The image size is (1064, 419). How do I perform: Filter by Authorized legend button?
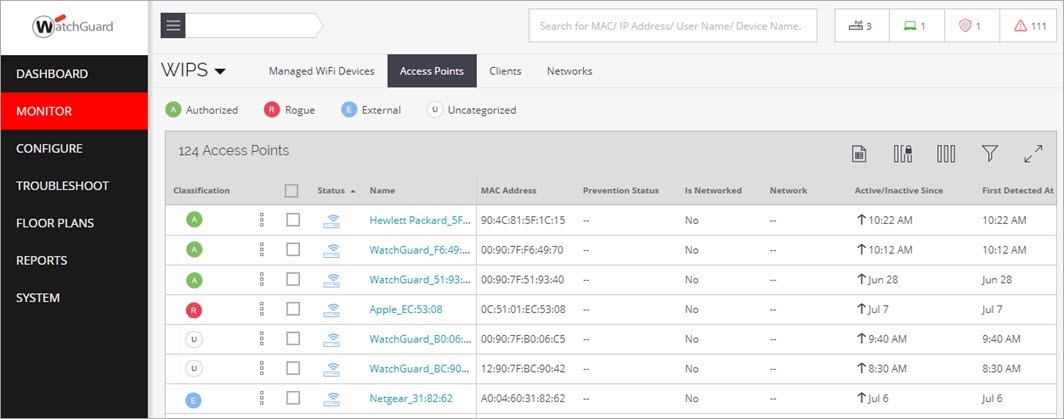(x=202, y=110)
